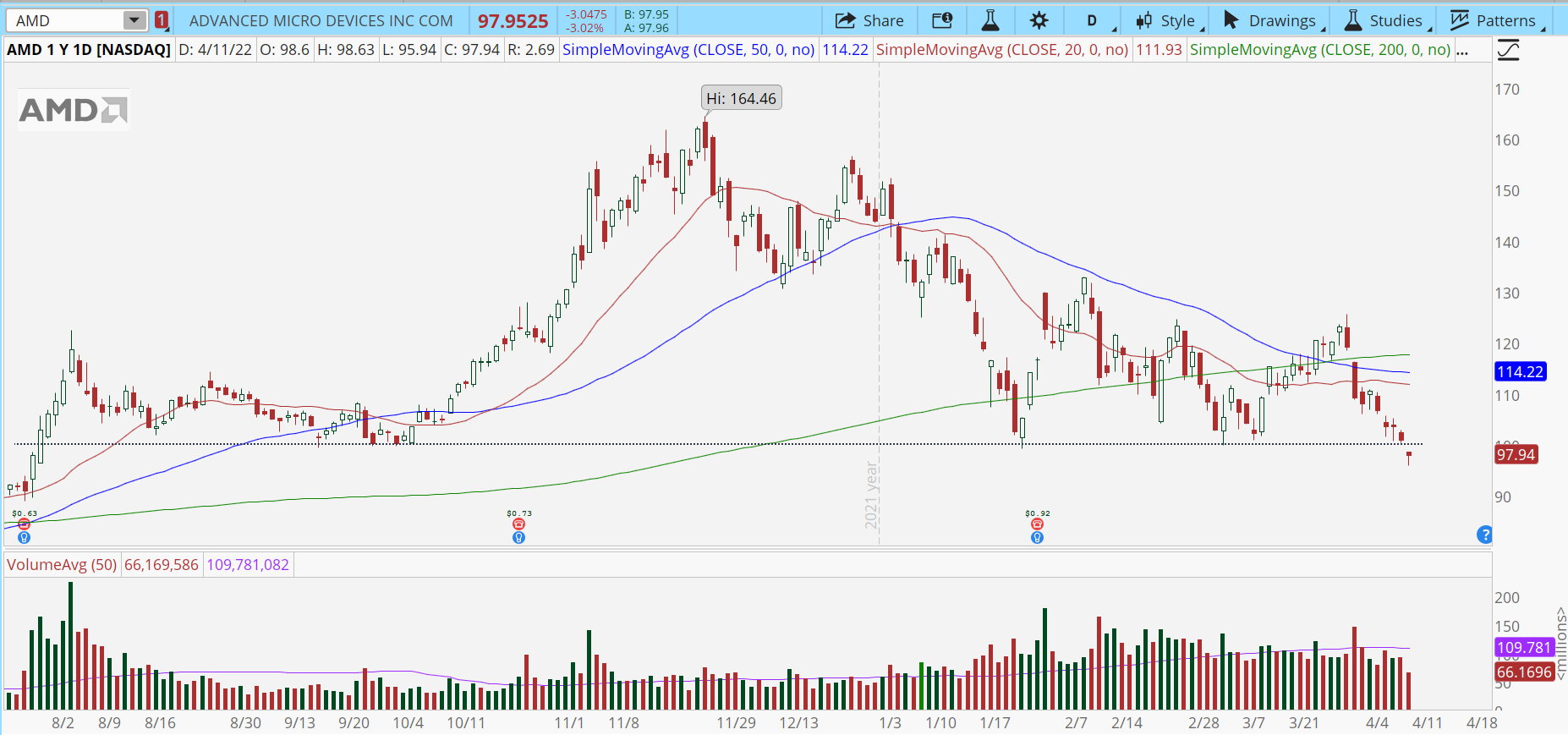Click the 114.22 value beside the 50 SMA label
The height and width of the screenshot is (735, 1568).
click(845, 50)
